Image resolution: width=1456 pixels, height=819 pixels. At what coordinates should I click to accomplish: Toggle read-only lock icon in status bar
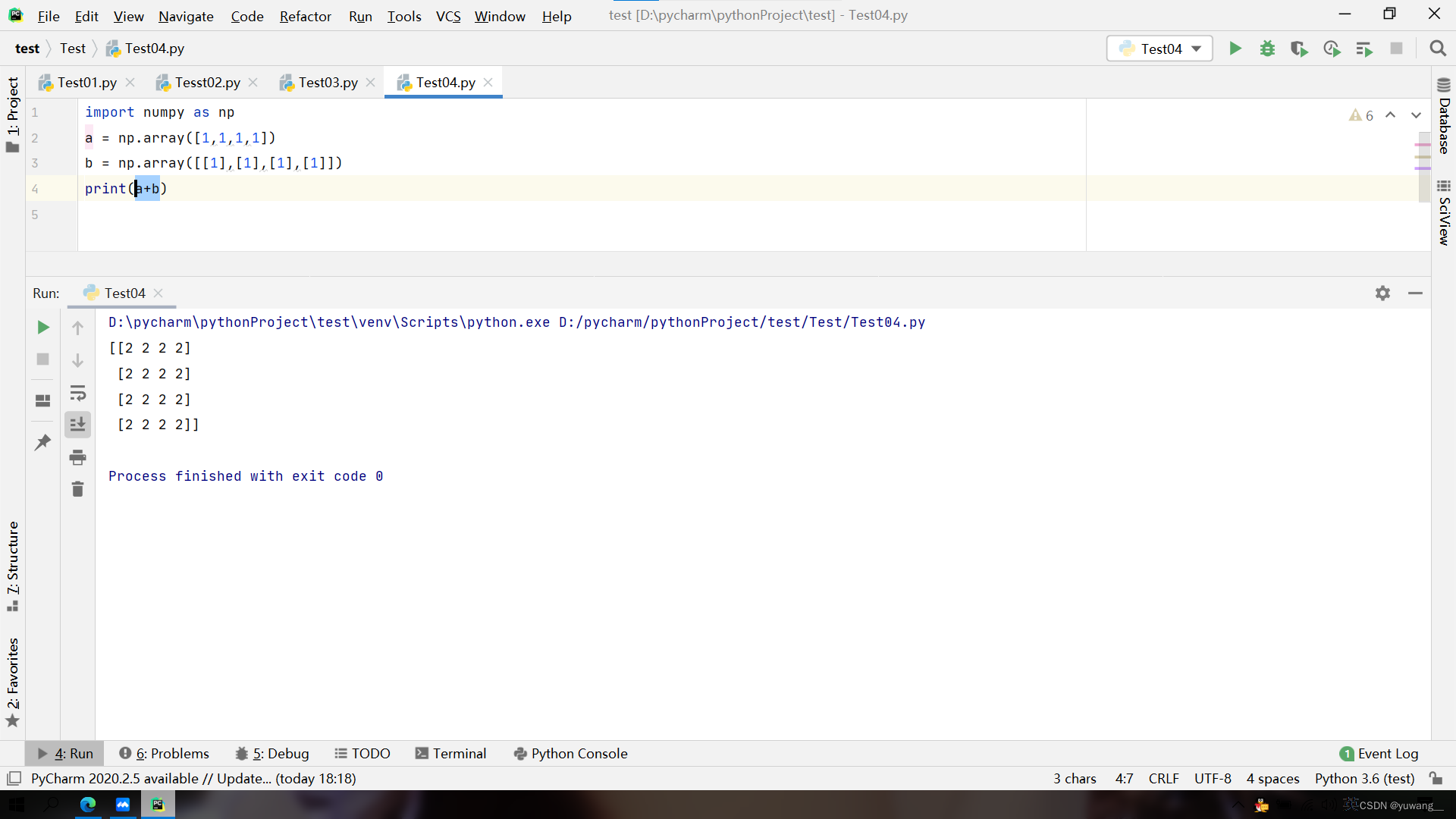point(1436,778)
